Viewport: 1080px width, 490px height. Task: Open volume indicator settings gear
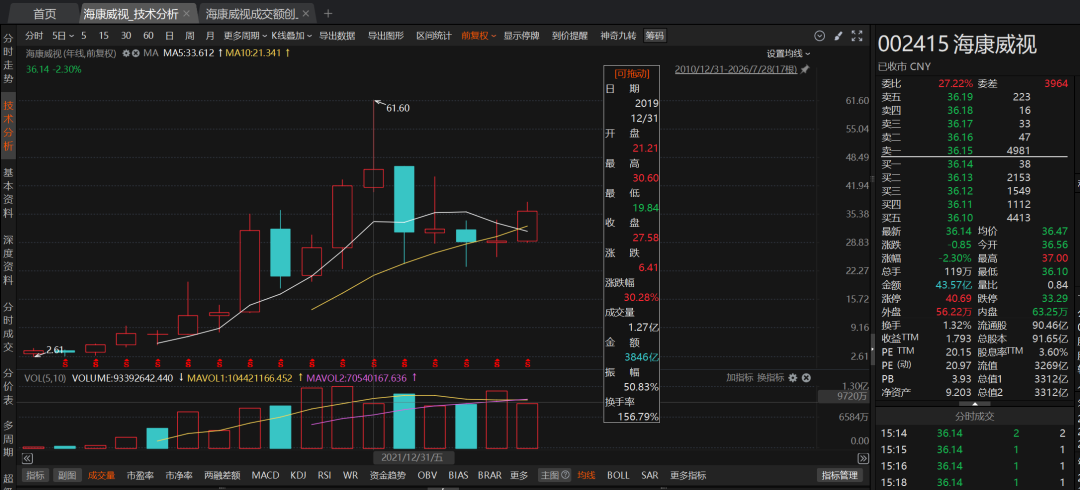pos(793,378)
